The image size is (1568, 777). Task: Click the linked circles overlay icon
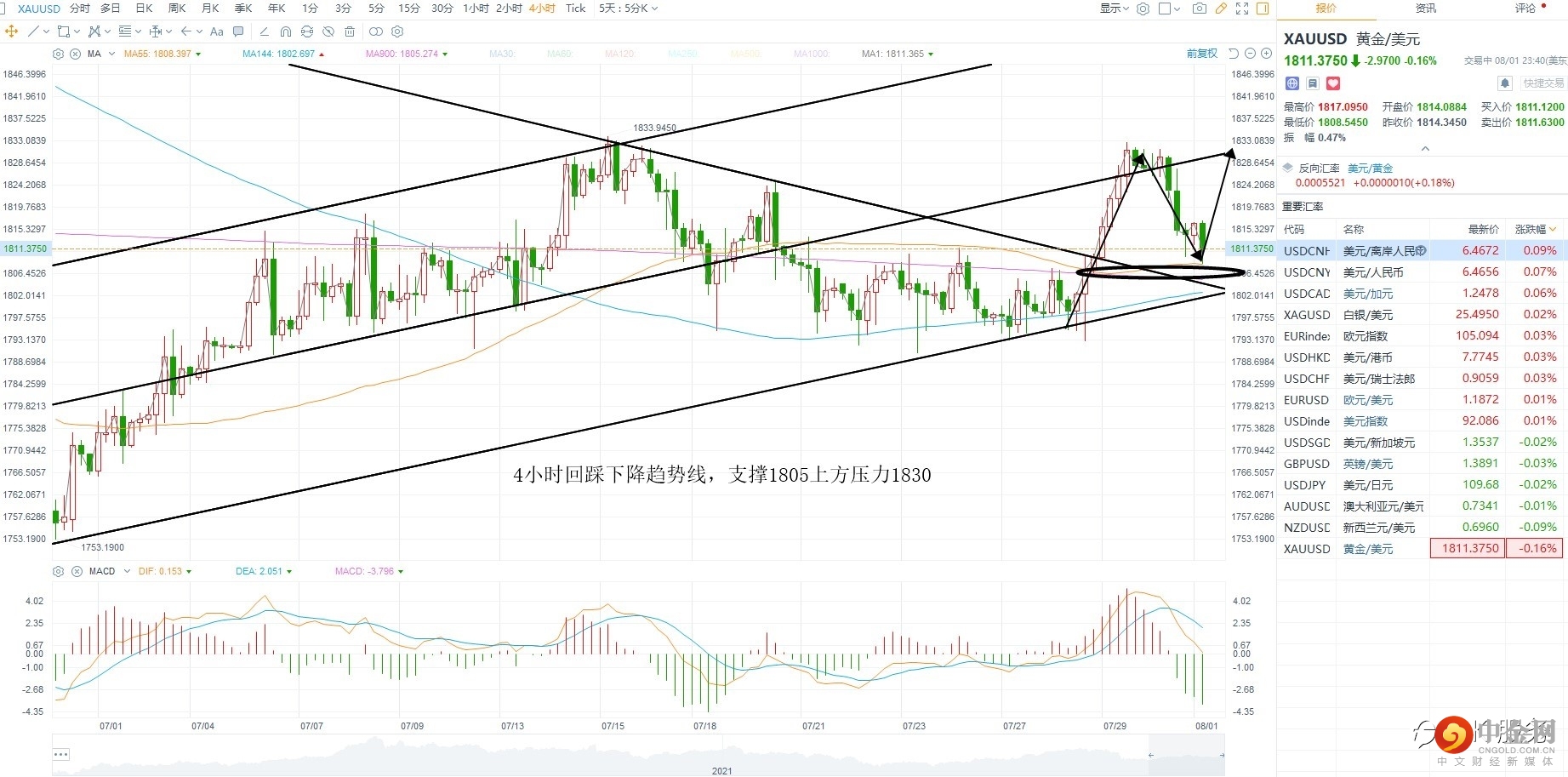coord(375,31)
